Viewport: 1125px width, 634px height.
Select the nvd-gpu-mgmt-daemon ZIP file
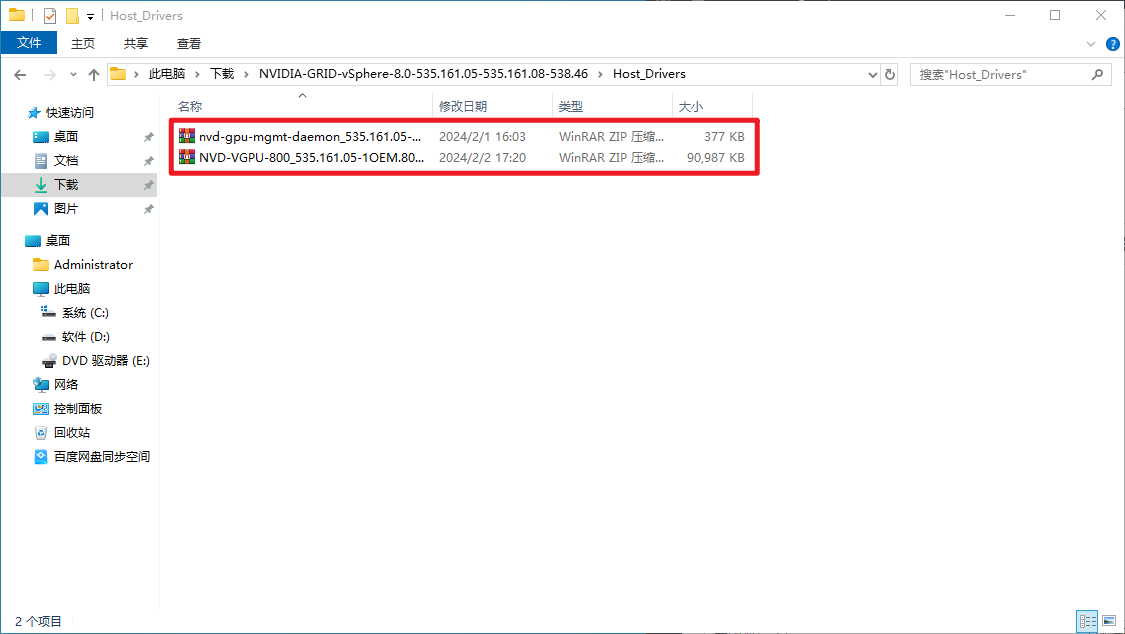tap(309, 136)
